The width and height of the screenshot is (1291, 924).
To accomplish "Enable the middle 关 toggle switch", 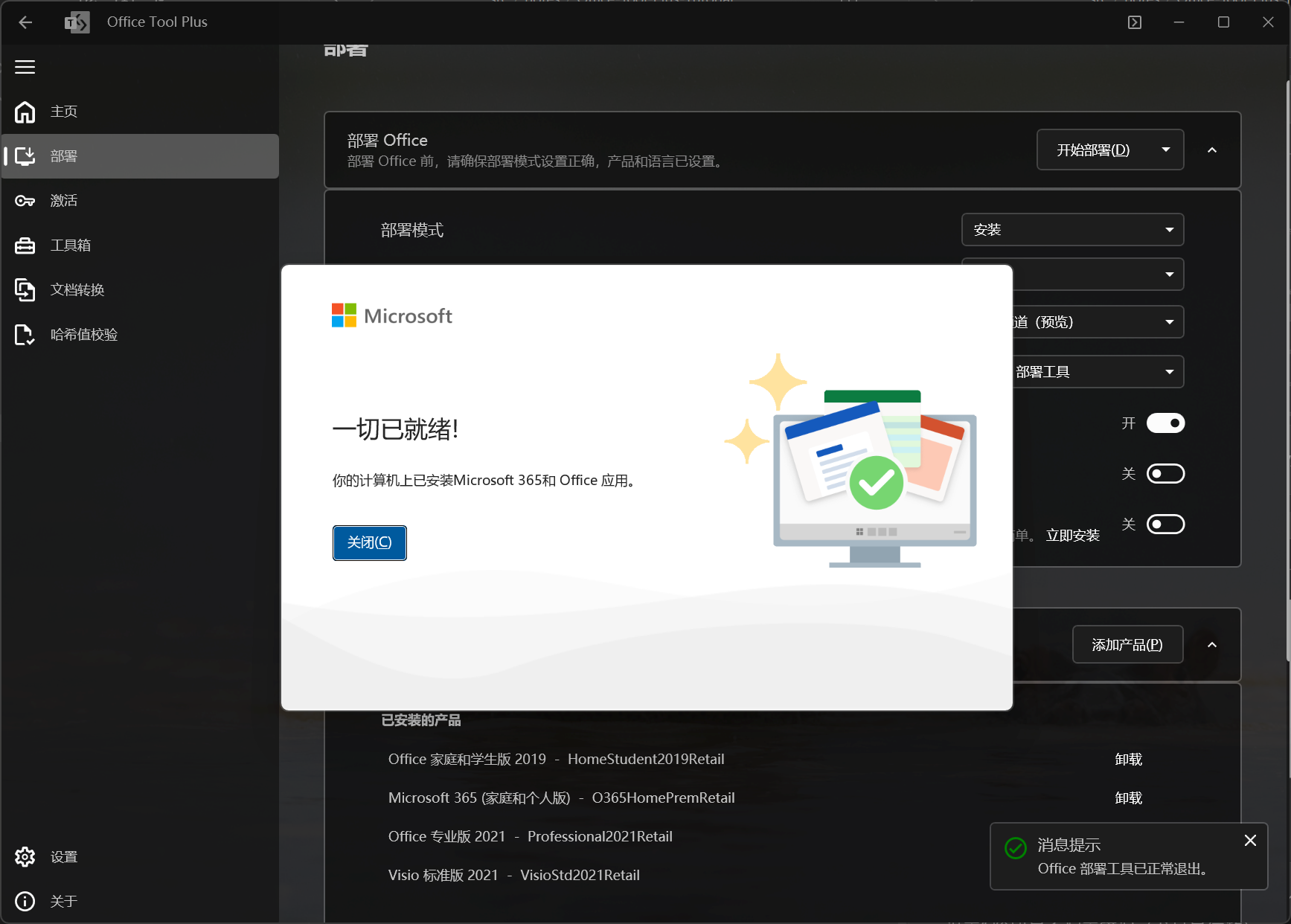I will pos(1165,474).
